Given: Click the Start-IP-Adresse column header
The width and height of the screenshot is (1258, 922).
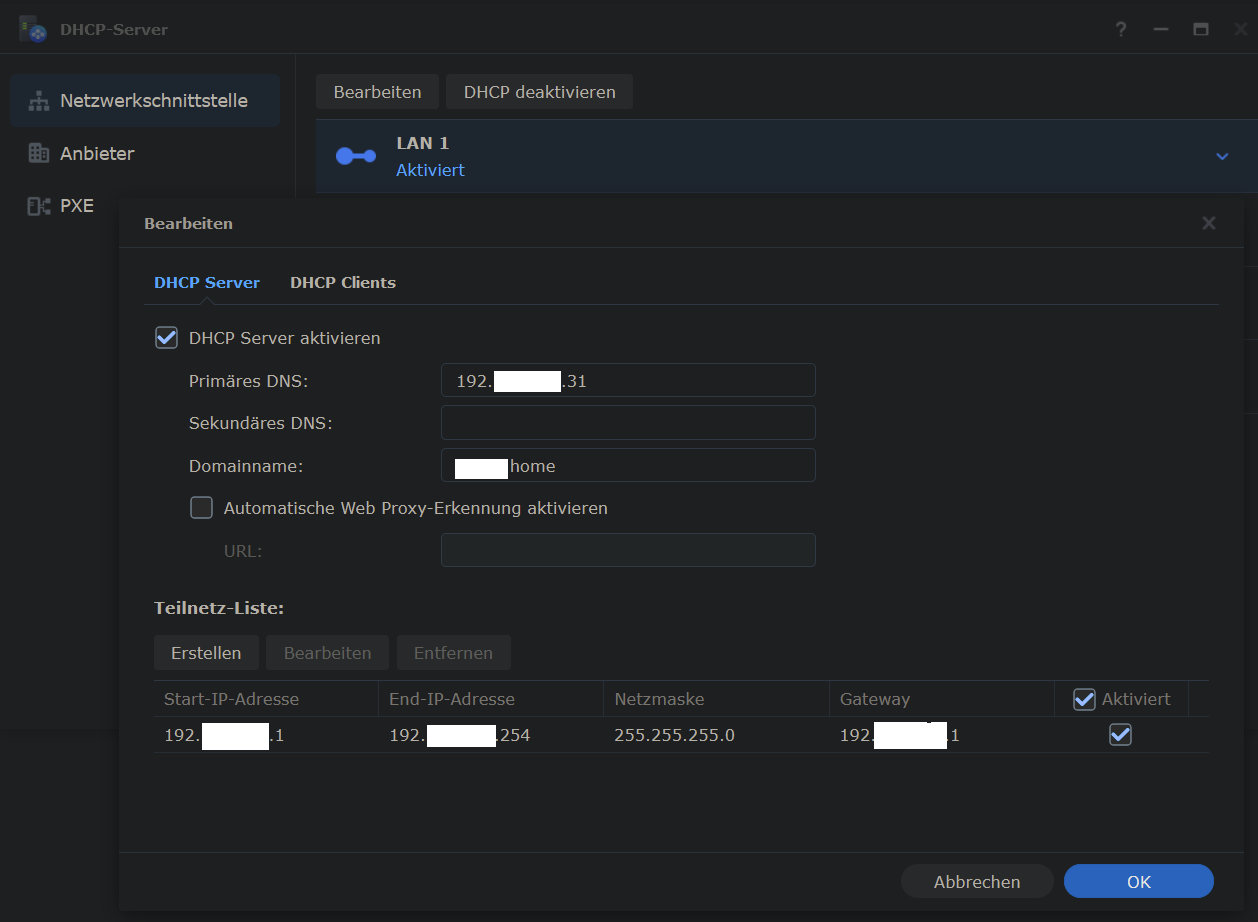Looking at the screenshot, I should [266, 699].
